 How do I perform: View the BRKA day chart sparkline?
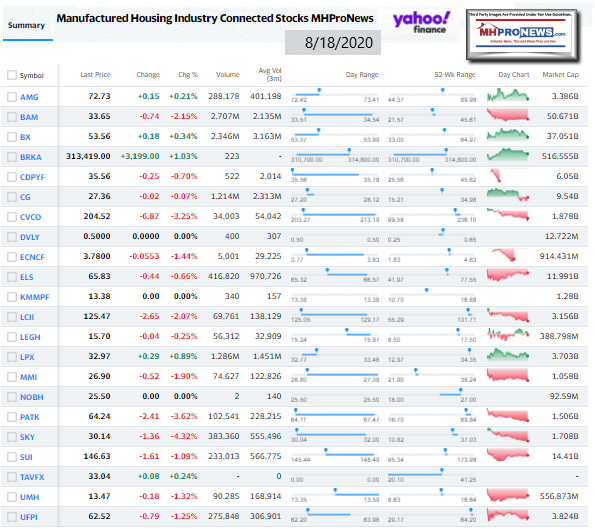point(508,155)
